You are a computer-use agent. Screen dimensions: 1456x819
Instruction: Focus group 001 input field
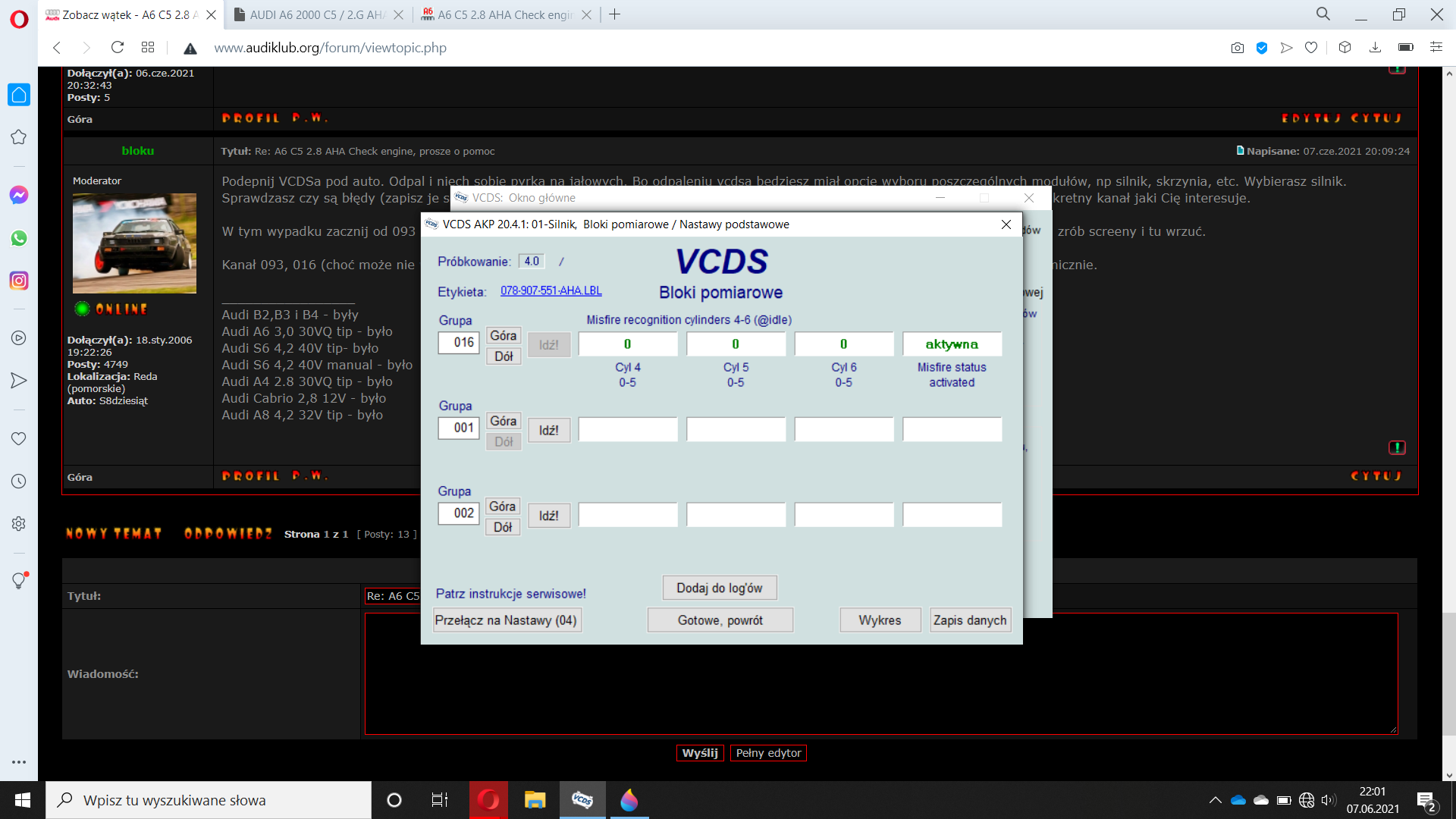(x=459, y=428)
